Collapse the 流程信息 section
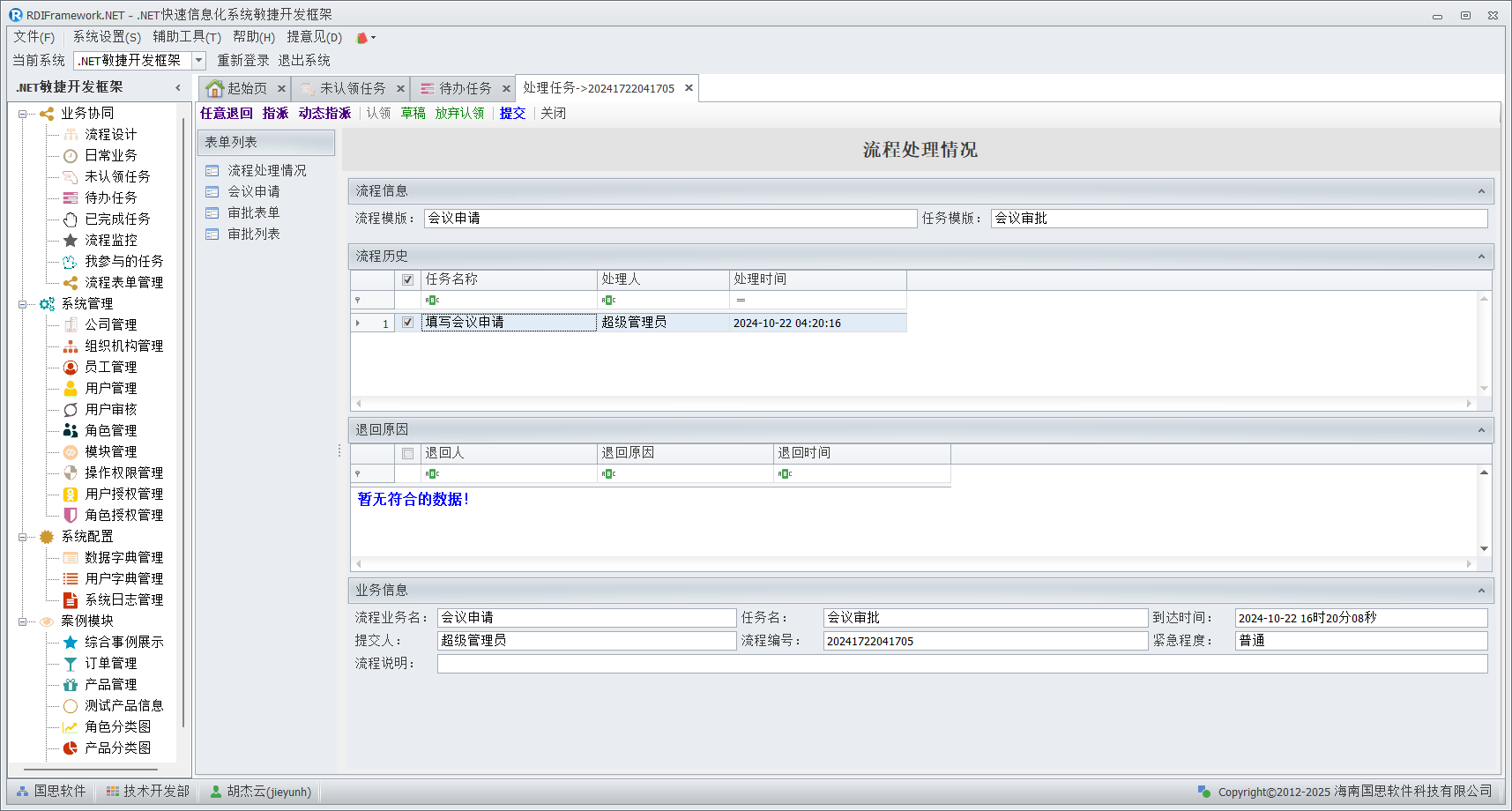1512x811 pixels. point(1481,191)
